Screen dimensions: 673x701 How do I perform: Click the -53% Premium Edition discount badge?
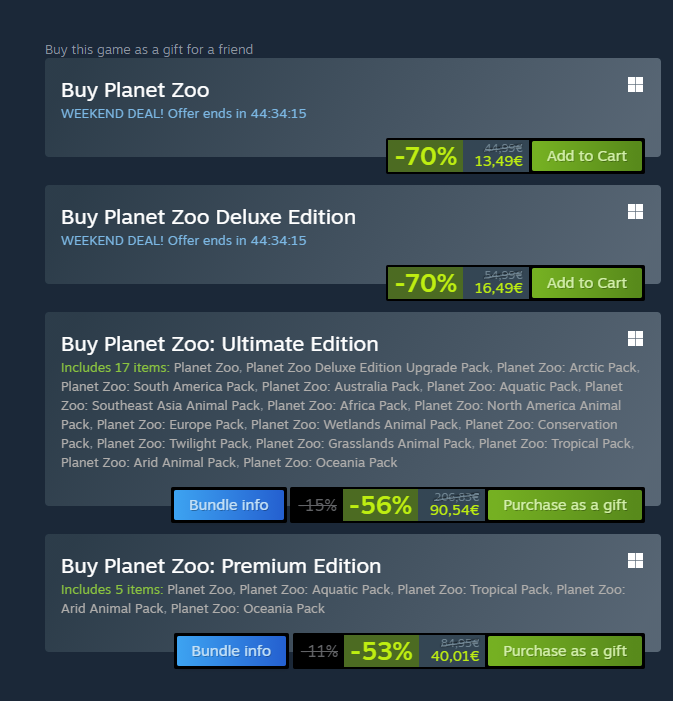tap(381, 651)
